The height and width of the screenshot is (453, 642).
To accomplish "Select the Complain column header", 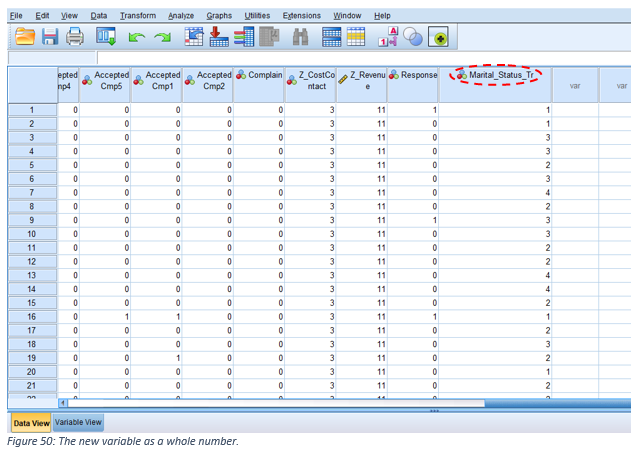I will coord(260,75).
